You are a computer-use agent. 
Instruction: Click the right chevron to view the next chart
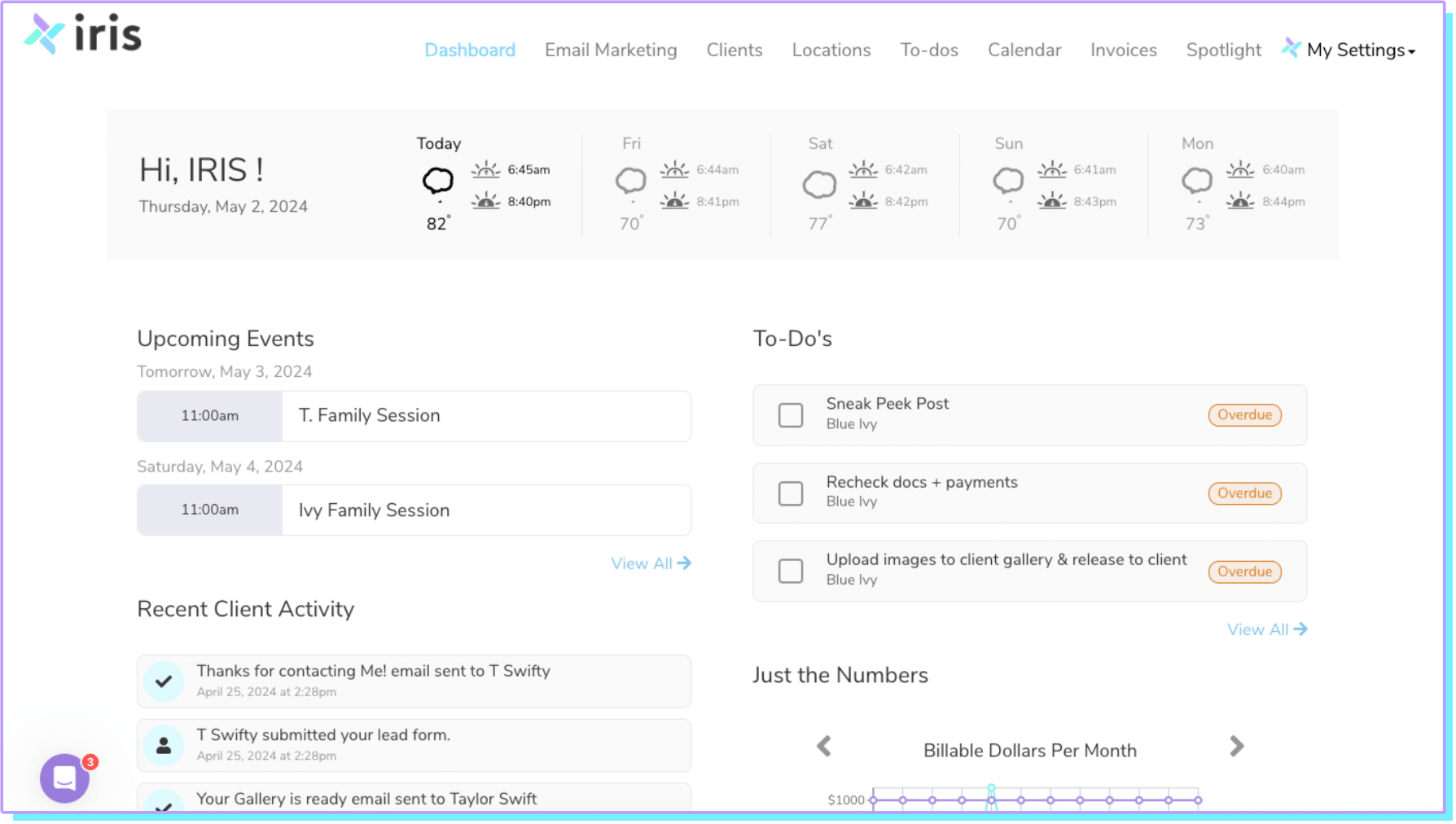[x=1236, y=746]
